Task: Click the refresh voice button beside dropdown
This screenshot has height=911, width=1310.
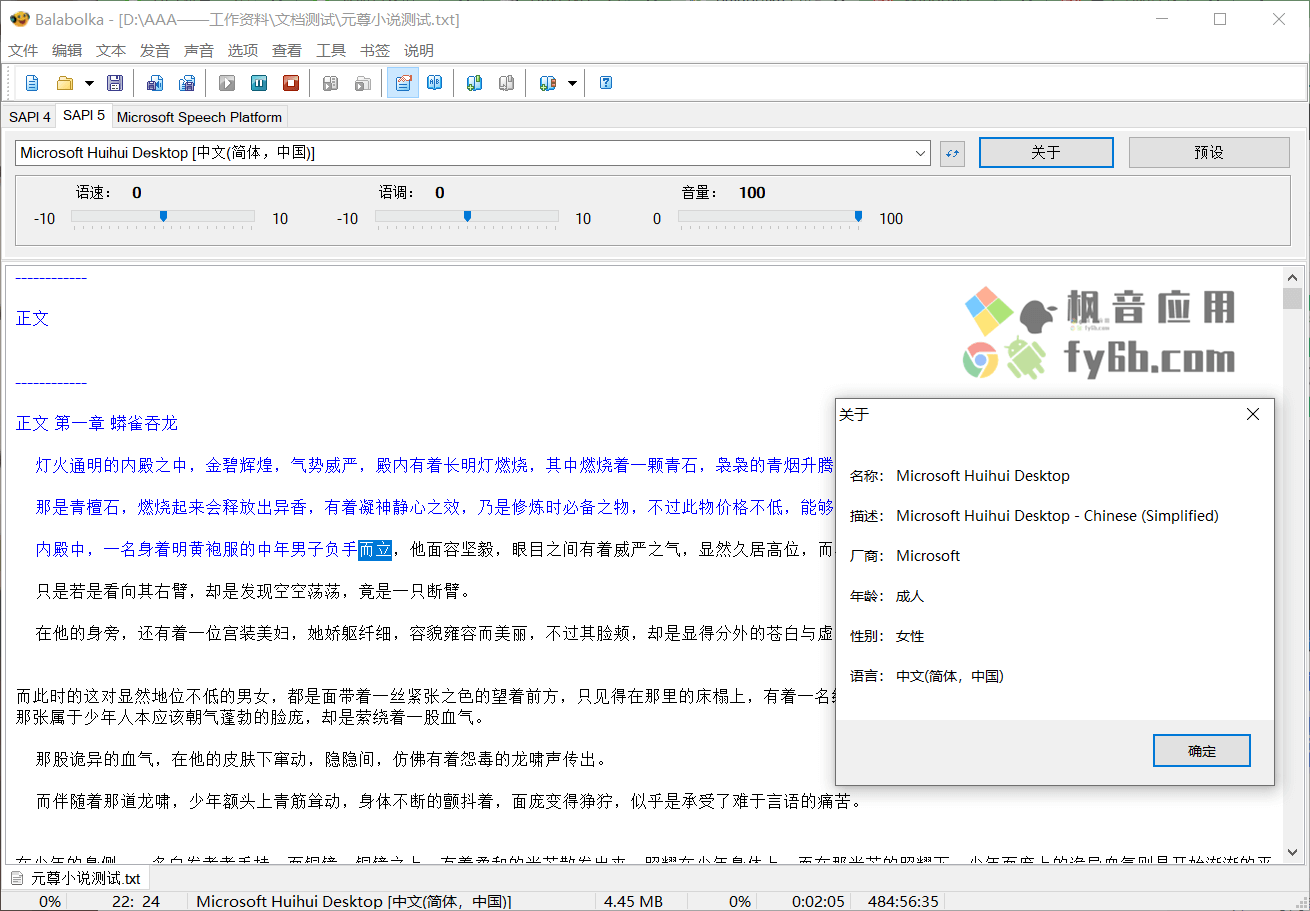Action: click(952, 153)
